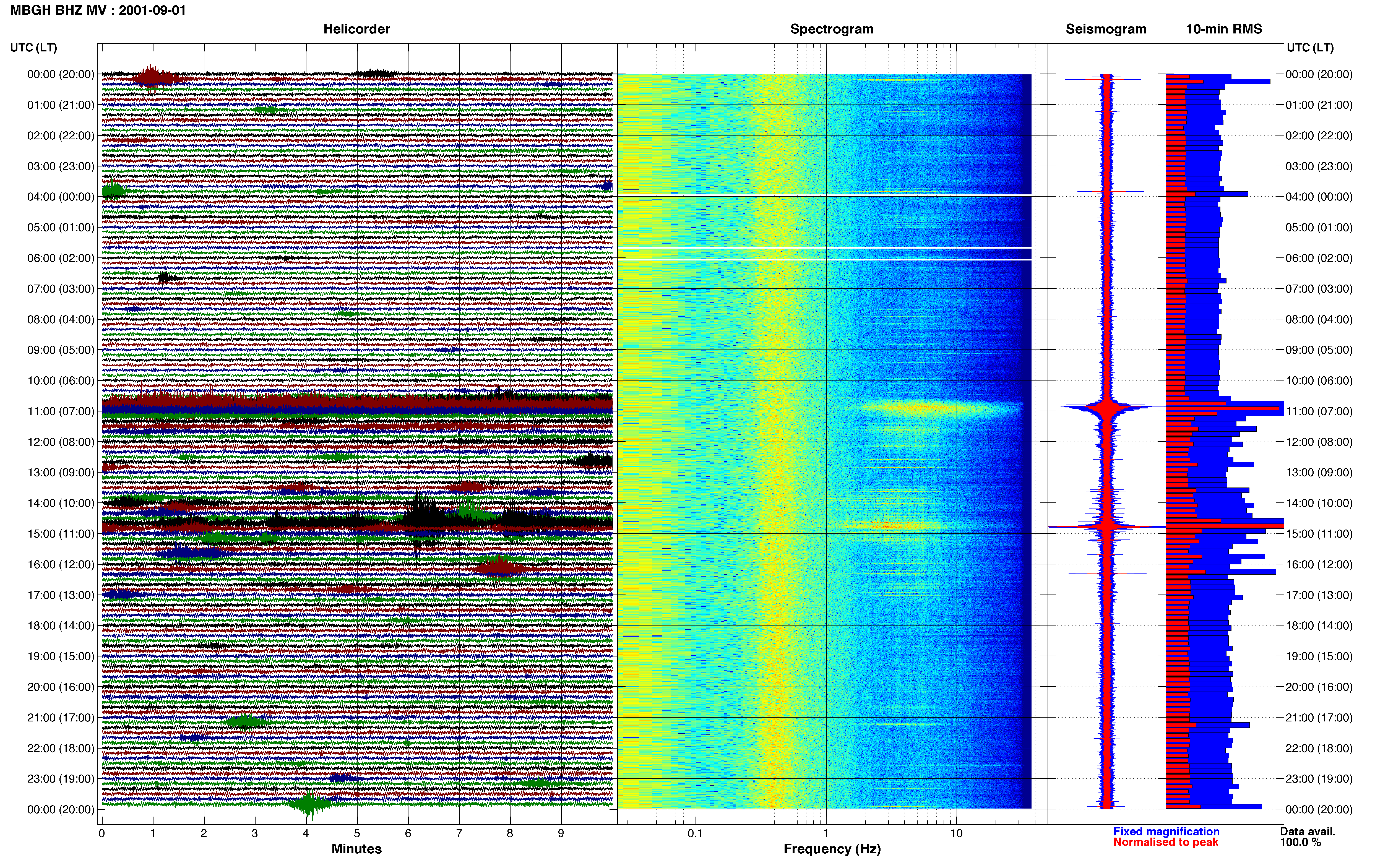Click the left time label "07:00 (03:00)"
The width and height of the screenshot is (1388, 868).
pyautogui.click(x=61, y=289)
